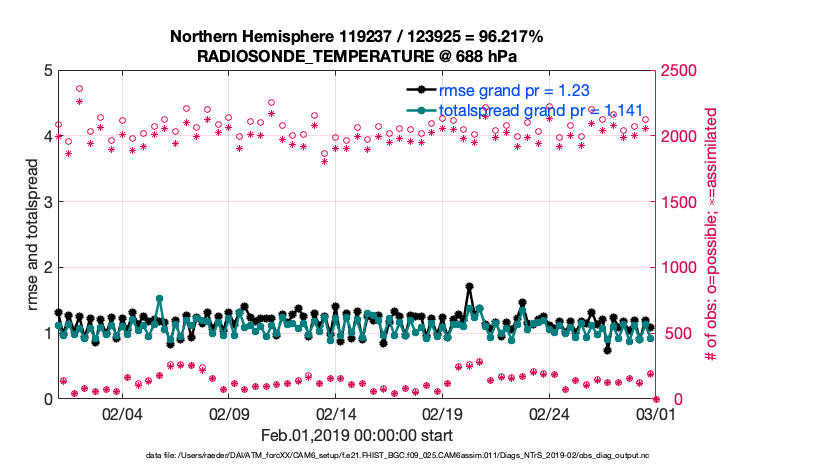The image size is (830, 470).
Task: Click the teal totalspread legend line marker
Action: coord(424,110)
